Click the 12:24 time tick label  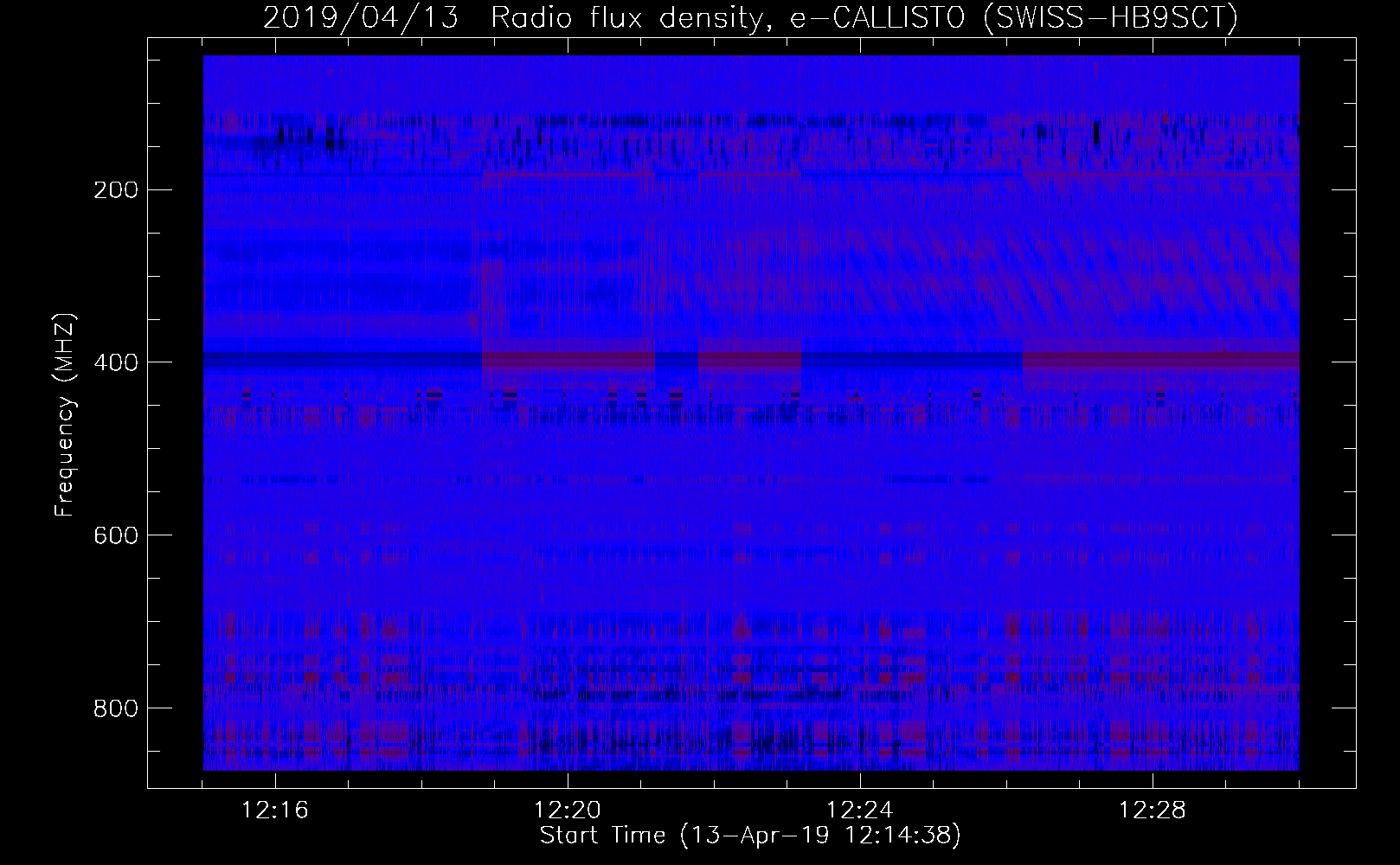(x=860, y=811)
